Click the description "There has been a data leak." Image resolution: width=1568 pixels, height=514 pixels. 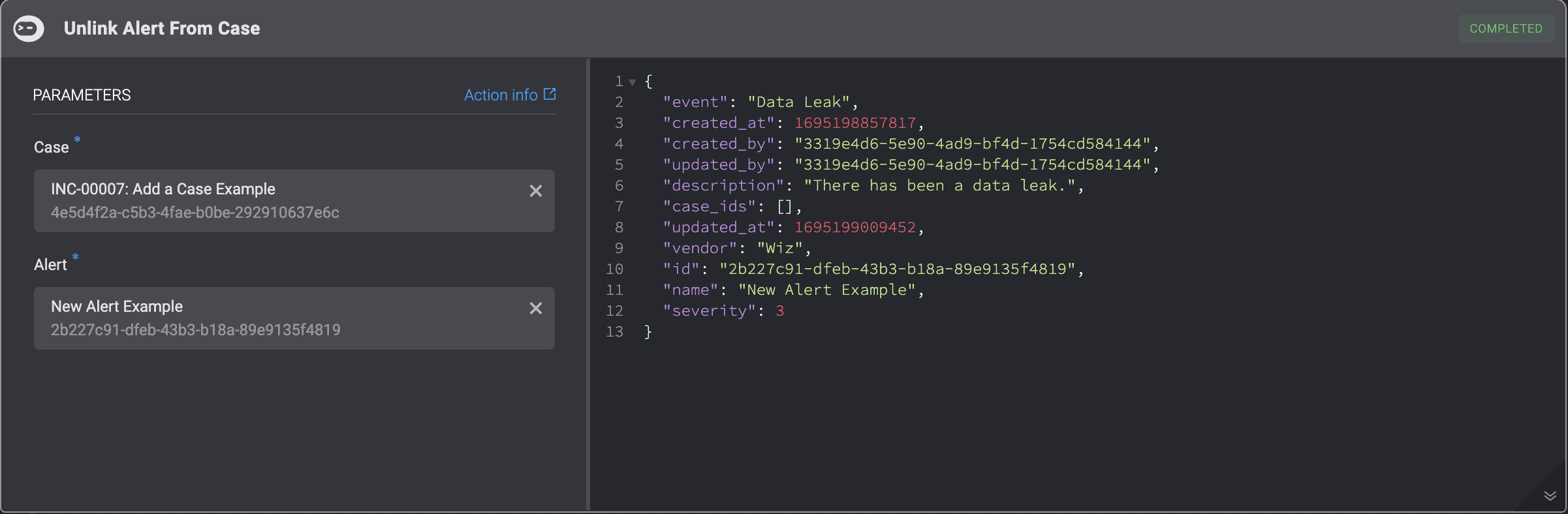click(x=939, y=186)
